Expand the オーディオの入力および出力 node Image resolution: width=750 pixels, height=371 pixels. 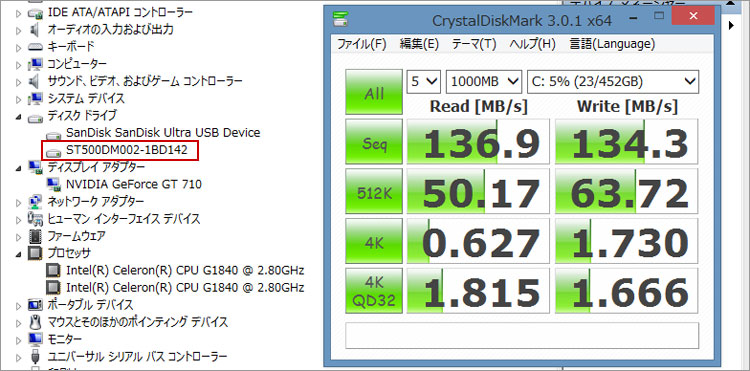[x=19, y=30]
